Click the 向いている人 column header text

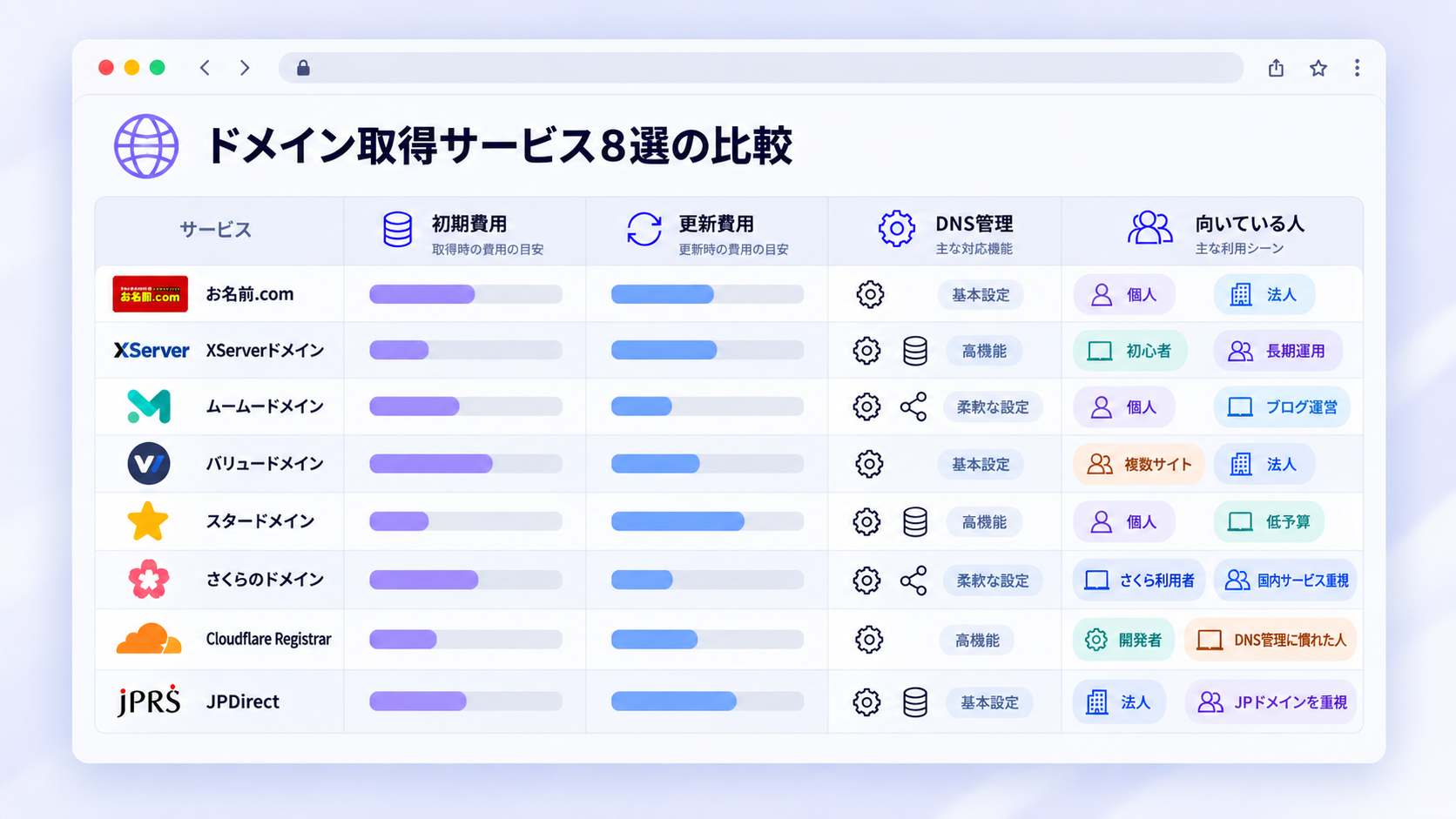1250,224
